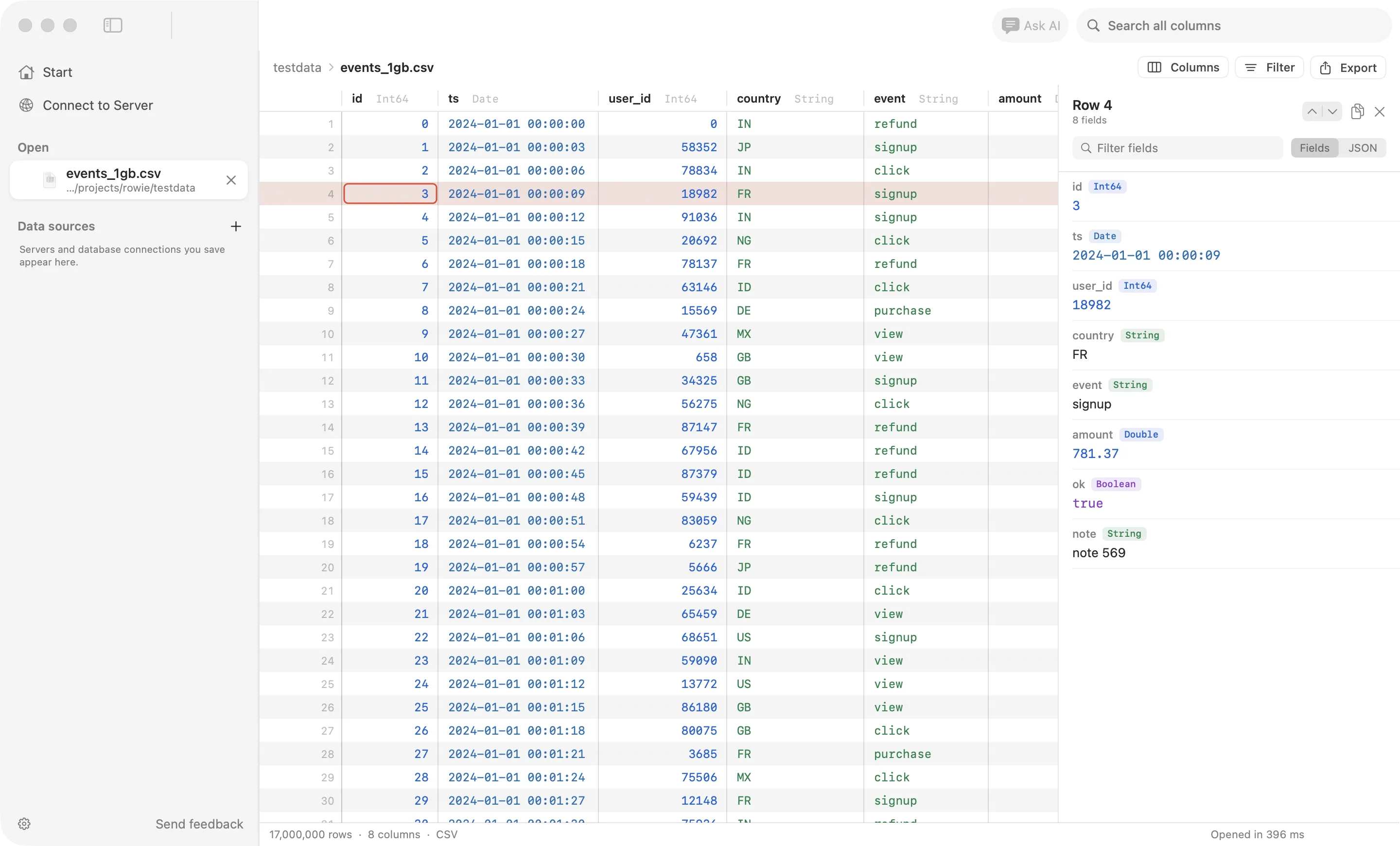
Task: Go to next row in detail panel
Action: coord(1332,111)
